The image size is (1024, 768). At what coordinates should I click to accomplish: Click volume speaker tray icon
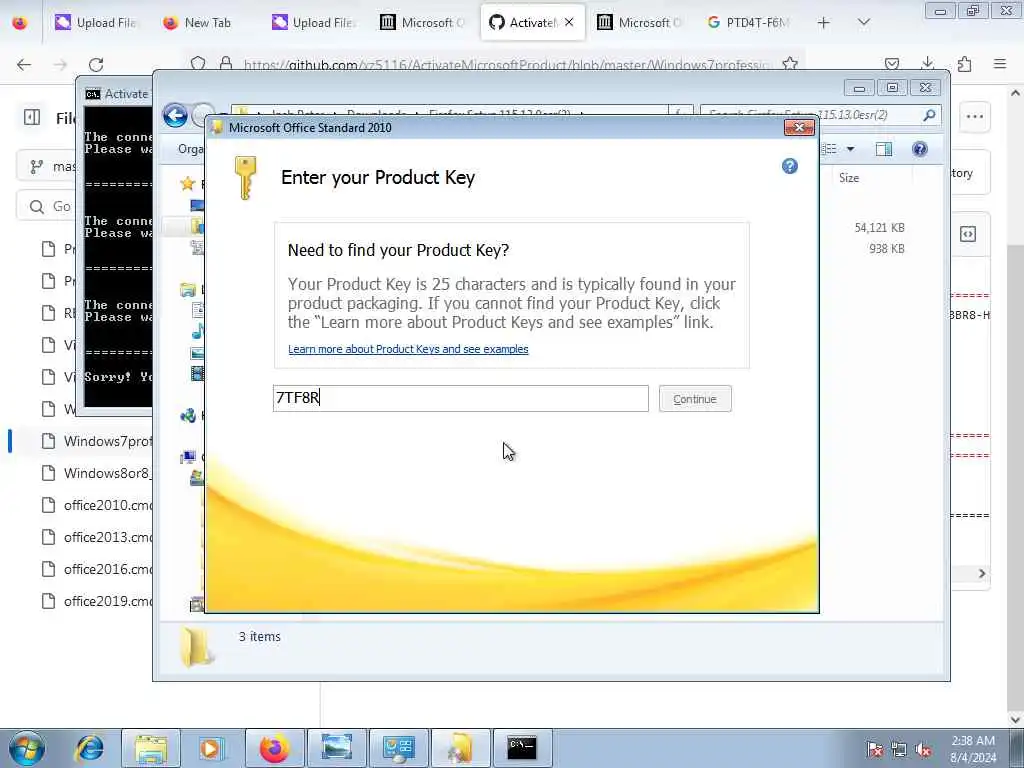[923, 749]
